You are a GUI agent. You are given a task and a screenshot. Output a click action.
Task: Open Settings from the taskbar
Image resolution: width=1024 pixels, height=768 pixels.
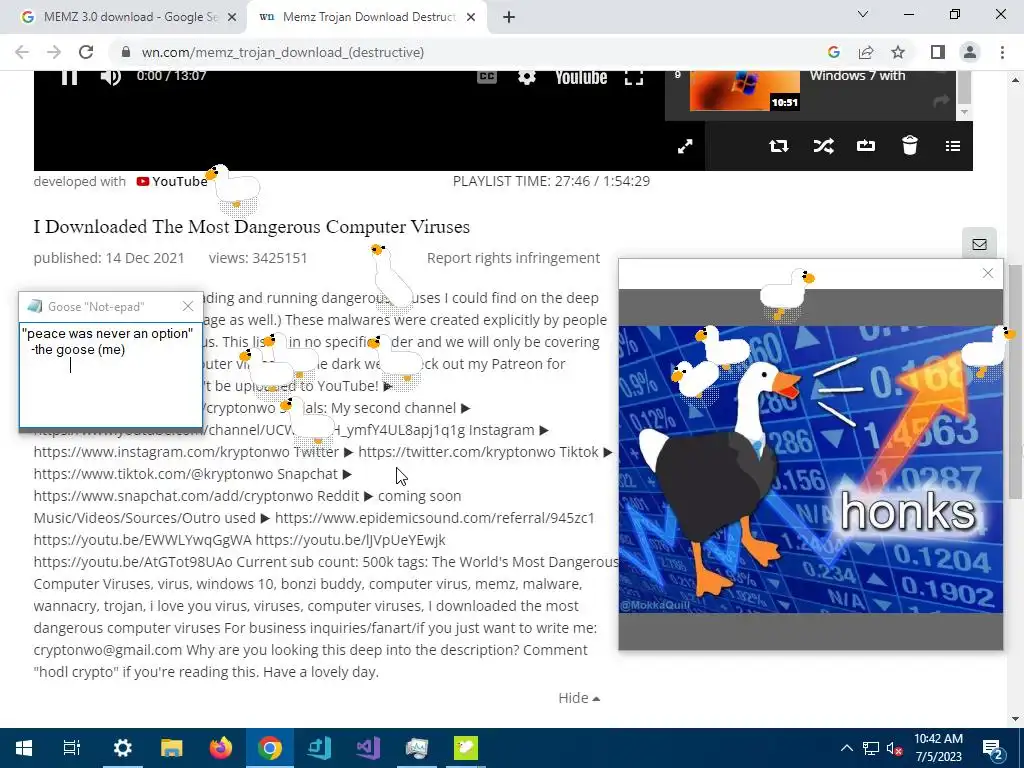point(123,748)
